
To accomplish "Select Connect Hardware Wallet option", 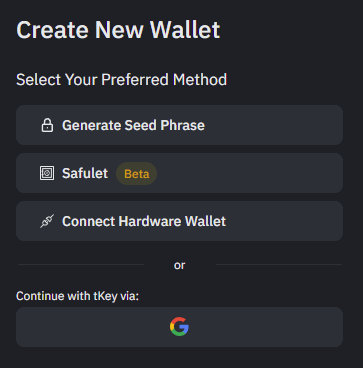I will pyautogui.click(x=179, y=221).
